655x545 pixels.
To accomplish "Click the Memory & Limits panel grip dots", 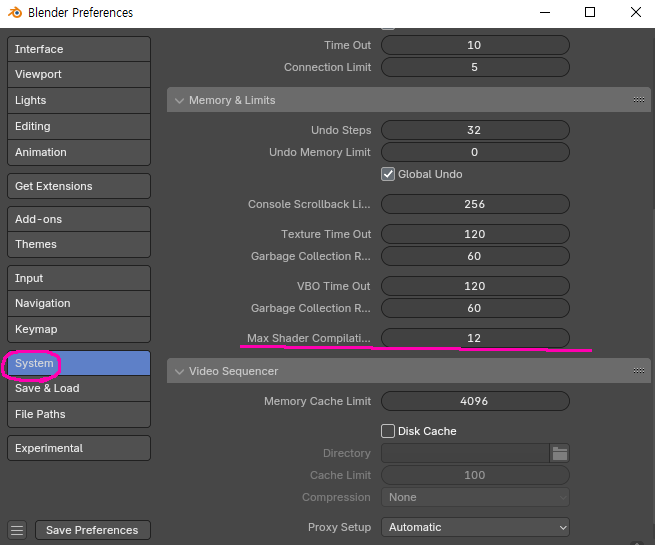I will [x=638, y=99].
